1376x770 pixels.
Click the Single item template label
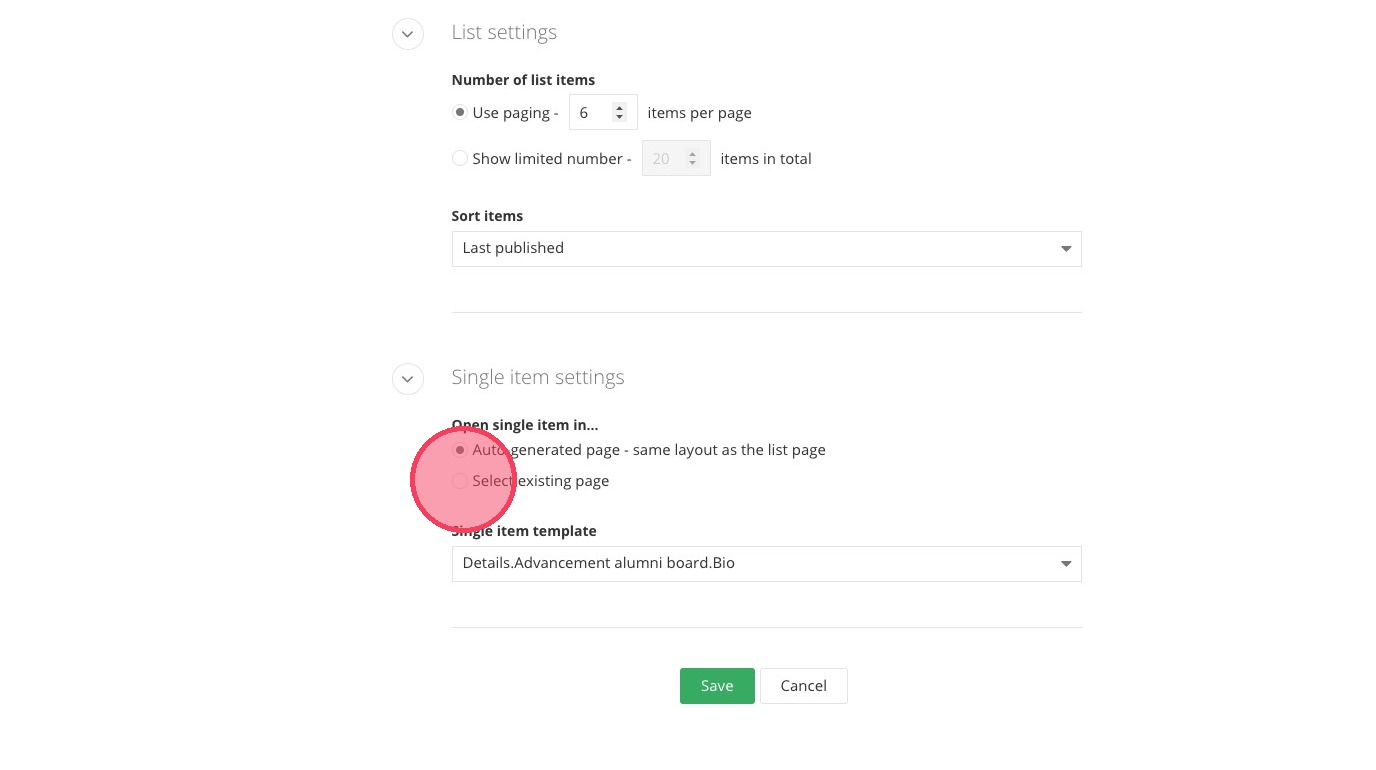(x=524, y=531)
